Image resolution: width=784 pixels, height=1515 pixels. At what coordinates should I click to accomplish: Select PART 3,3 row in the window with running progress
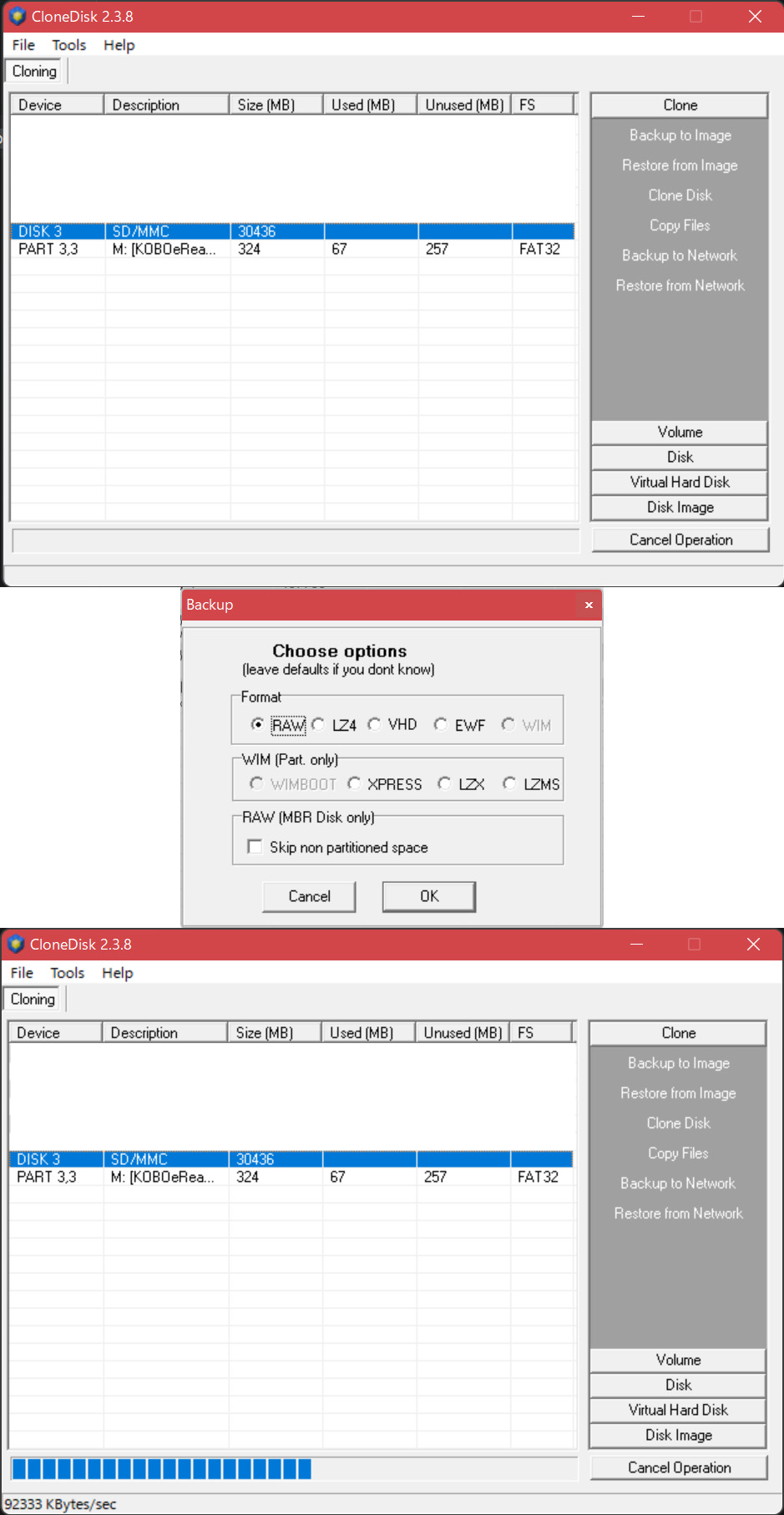point(291,1177)
